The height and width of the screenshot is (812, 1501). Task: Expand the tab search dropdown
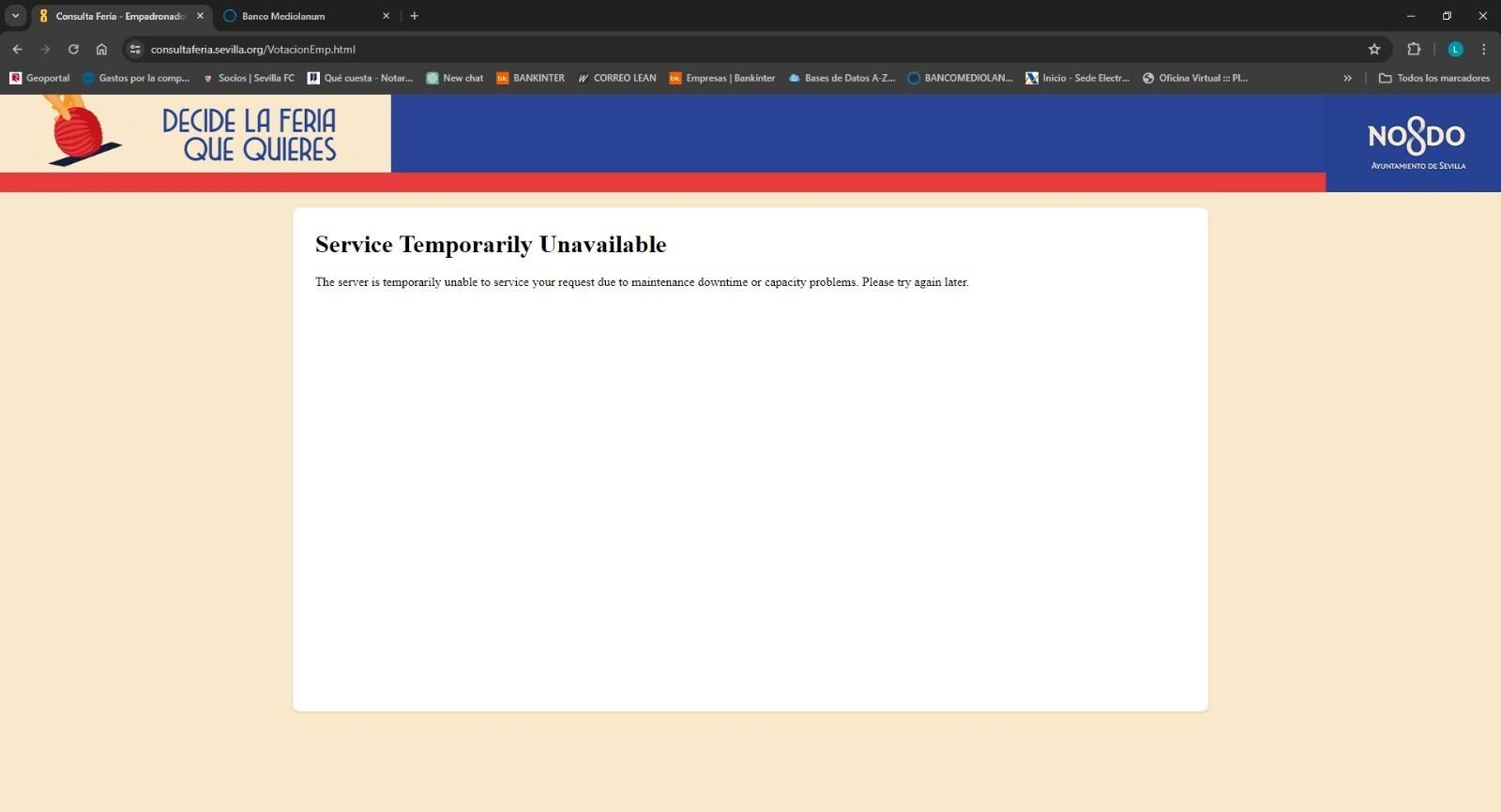pyautogui.click(x=16, y=16)
